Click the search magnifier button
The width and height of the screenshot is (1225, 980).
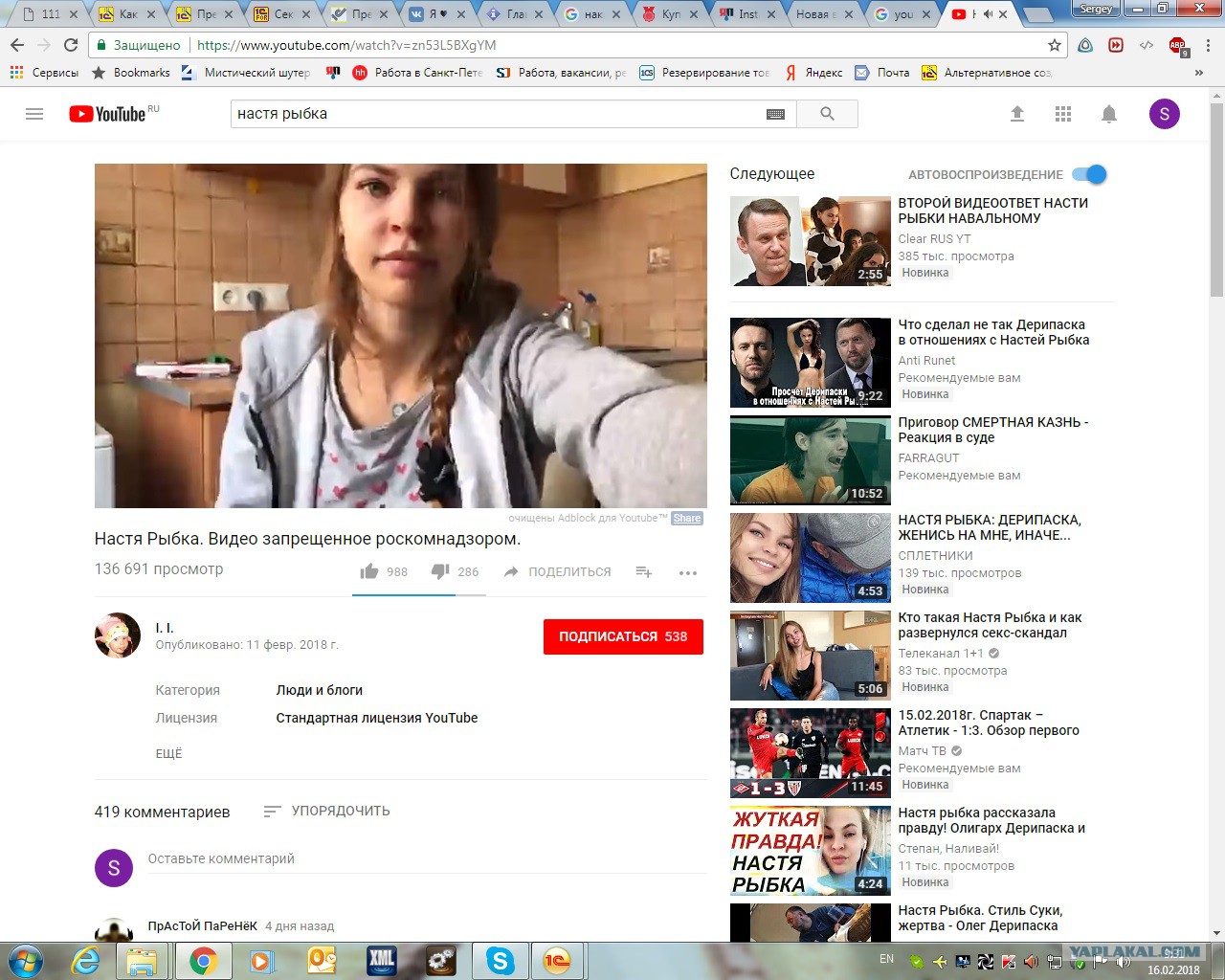[x=827, y=114]
